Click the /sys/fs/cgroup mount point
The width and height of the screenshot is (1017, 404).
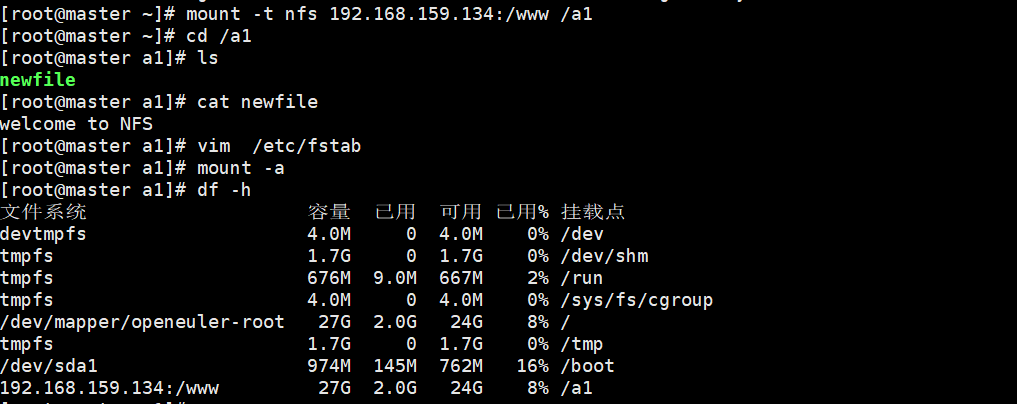point(636,300)
